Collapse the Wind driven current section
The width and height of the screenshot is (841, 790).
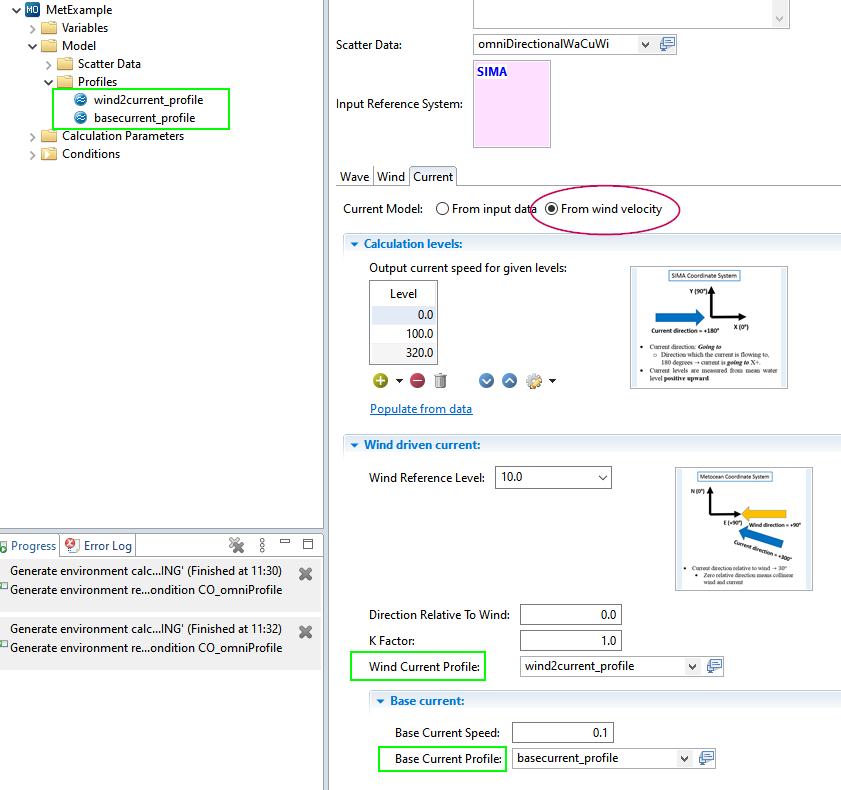(x=353, y=445)
